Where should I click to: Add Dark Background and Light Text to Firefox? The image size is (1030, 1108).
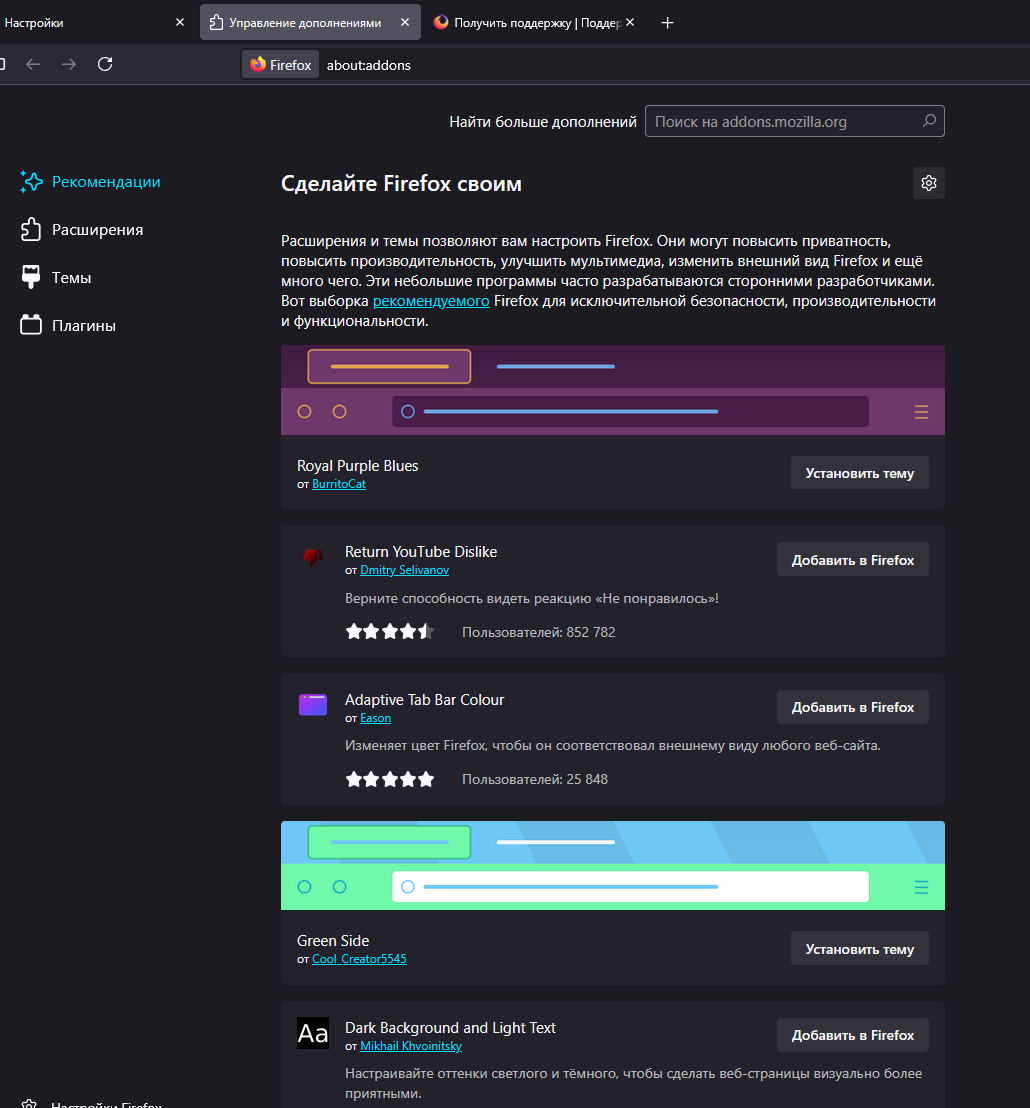click(x=853, y=1035)
